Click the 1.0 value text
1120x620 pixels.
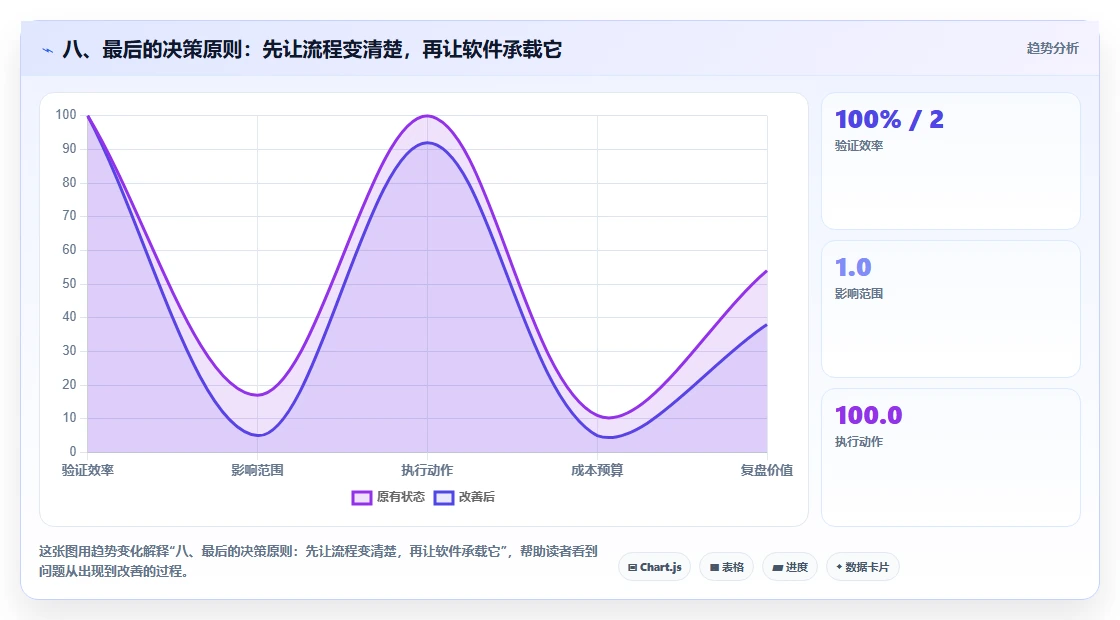pyautogui.click(x=853, y=267)
